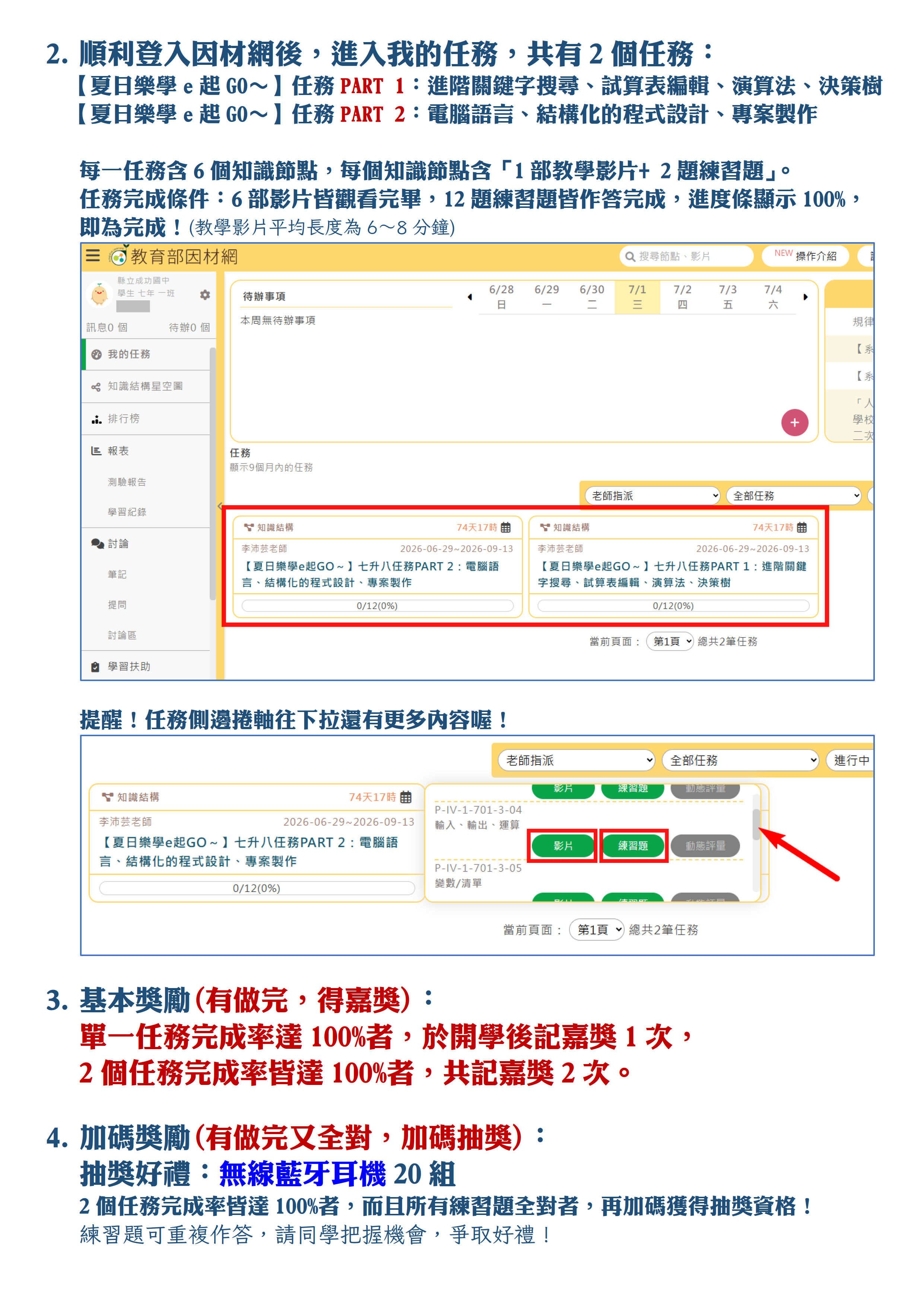924x1307 pixels.
Task: Click PART 2 progress bar 0/12(0%)
Action: [x=377, y=606]
